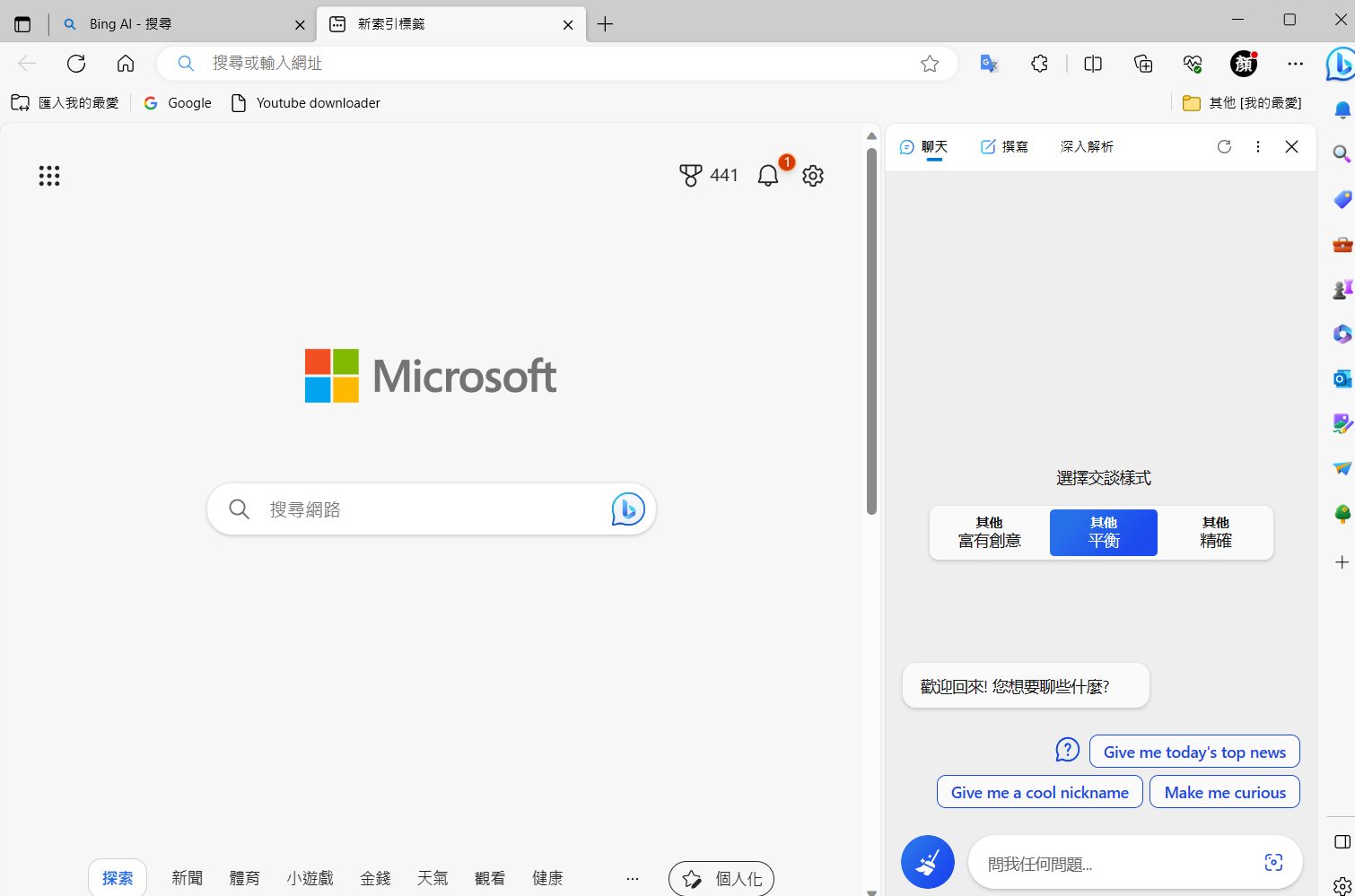
Task: Open the user profile avatar
Action: tap(1244, 63)
